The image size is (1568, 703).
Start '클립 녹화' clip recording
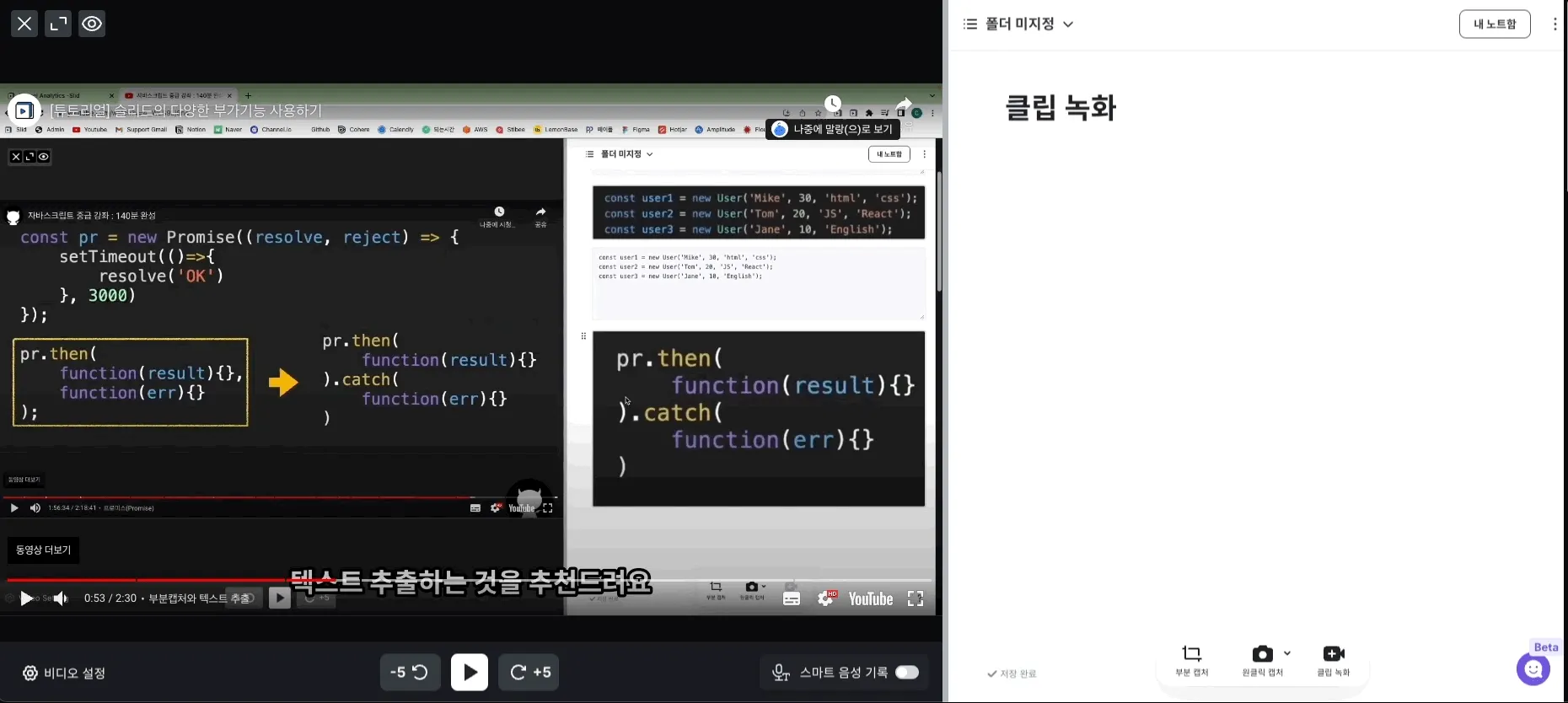point(1334,660)
